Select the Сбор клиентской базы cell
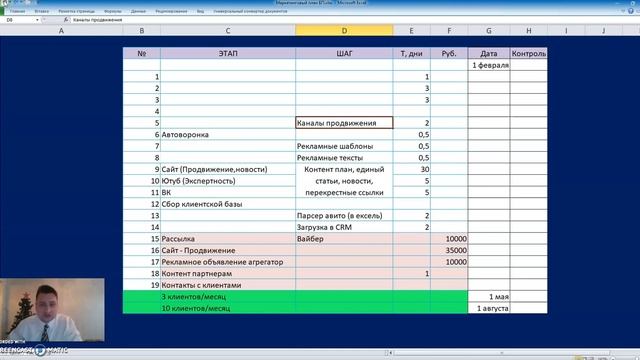Screen dimensions: 640x360 (x=228, y=204)
